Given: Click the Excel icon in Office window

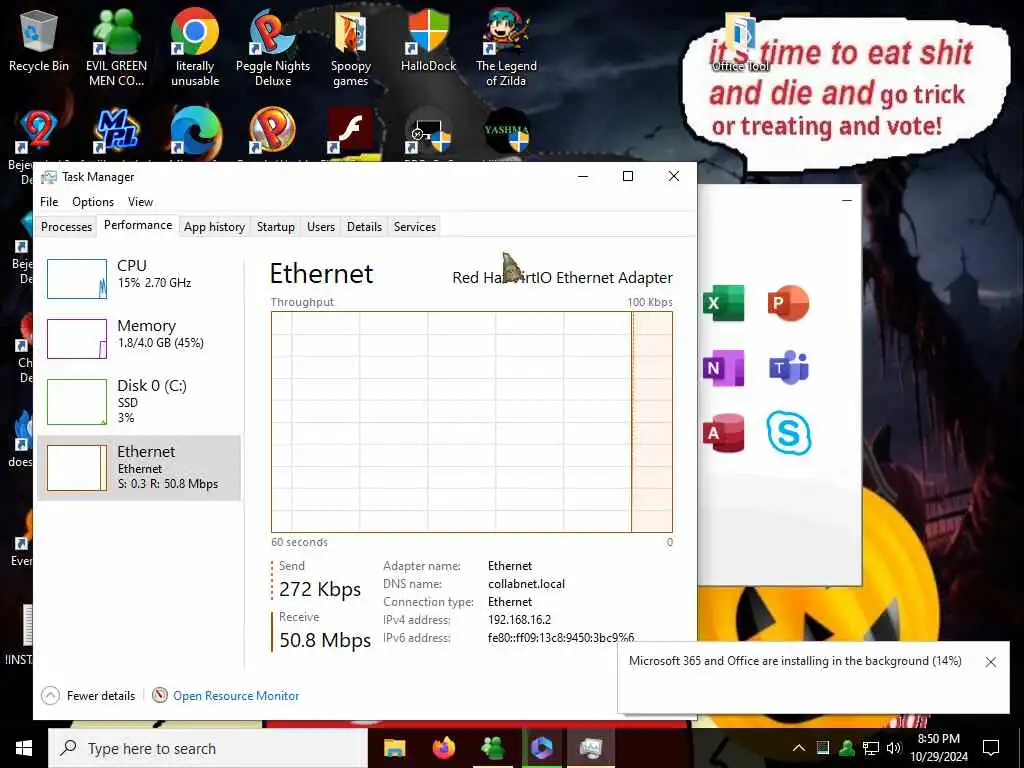Looking at the screenshot, I should [x=724, y=303].
